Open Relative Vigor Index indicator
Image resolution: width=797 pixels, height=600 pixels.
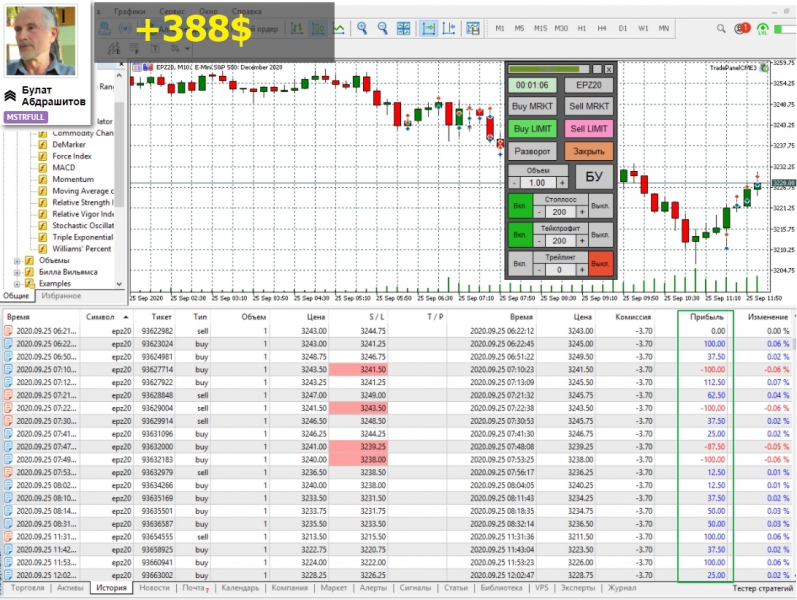click(x=83, y=214)
